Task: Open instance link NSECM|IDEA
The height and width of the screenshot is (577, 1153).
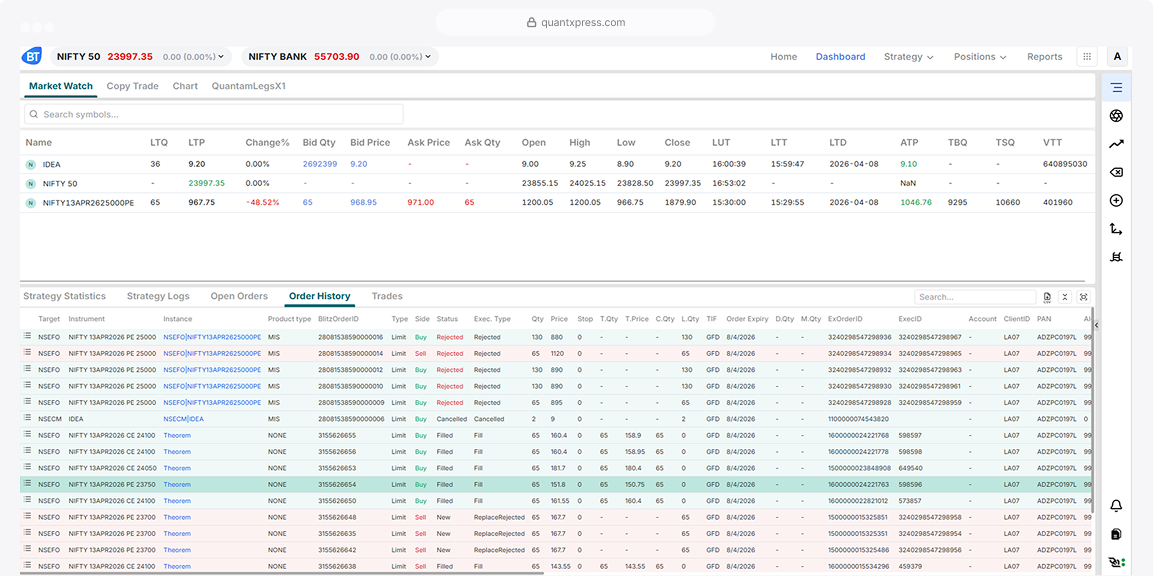Action: pyautogui.click(x=184, y=419)
